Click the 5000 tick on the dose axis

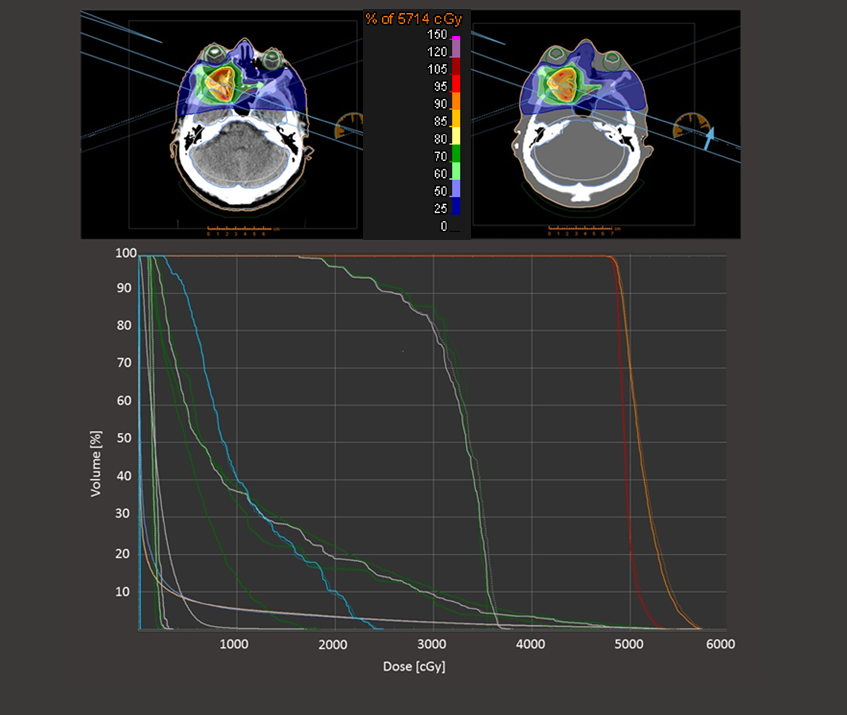point(630,645)
